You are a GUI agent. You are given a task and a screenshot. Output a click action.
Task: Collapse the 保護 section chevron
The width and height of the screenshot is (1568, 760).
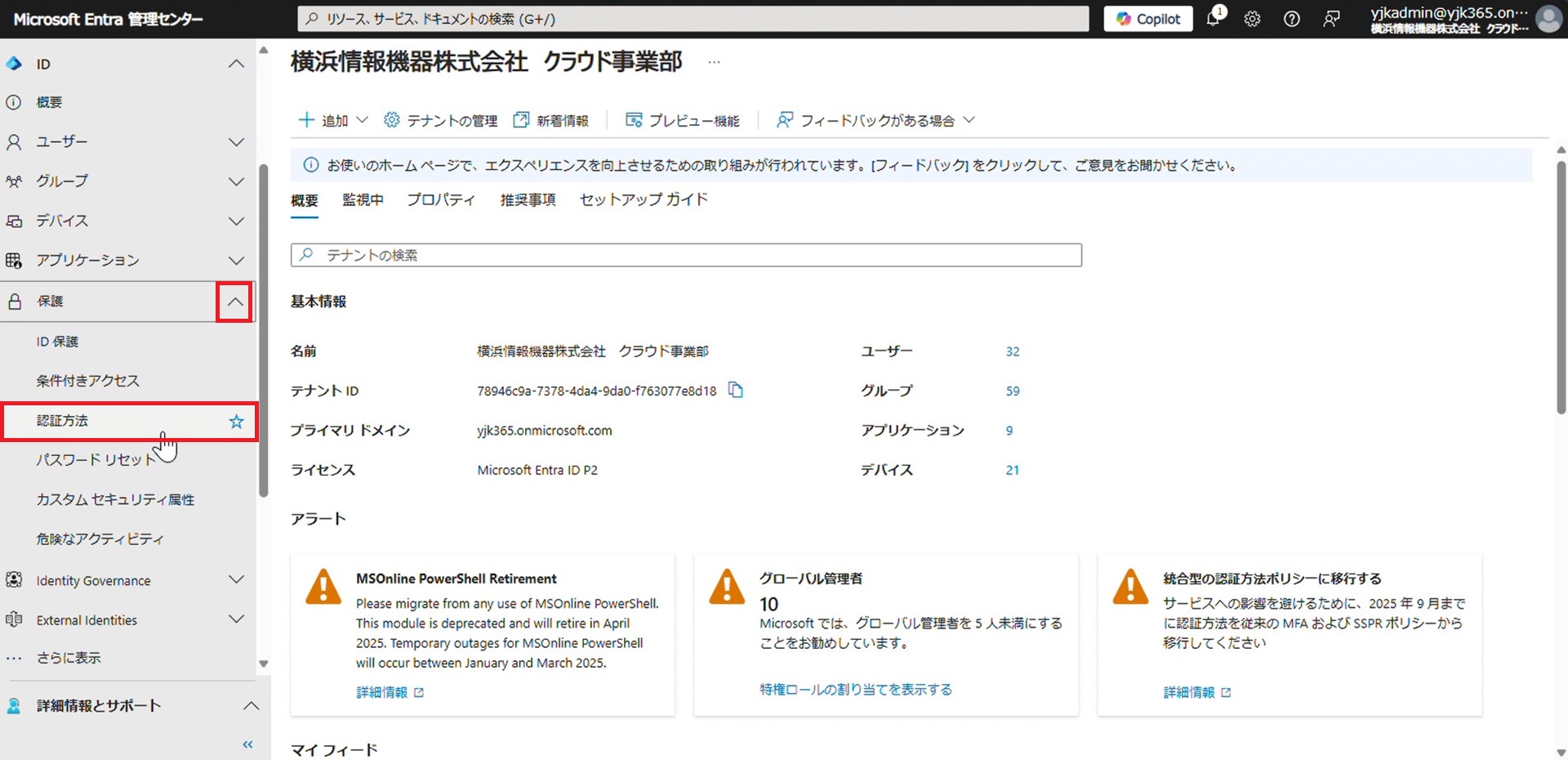pyautogui.click(x=234, y=302)
